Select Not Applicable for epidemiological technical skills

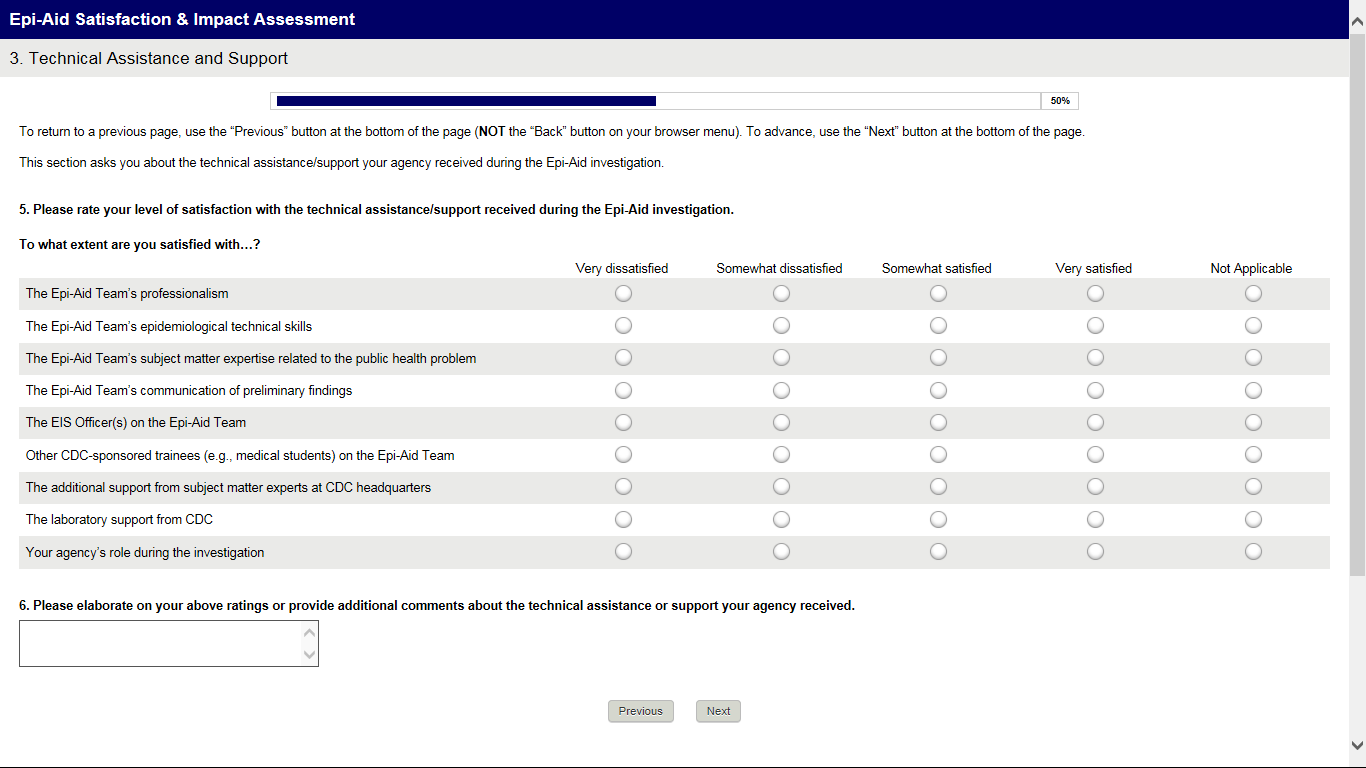[x=1253, y=326]
